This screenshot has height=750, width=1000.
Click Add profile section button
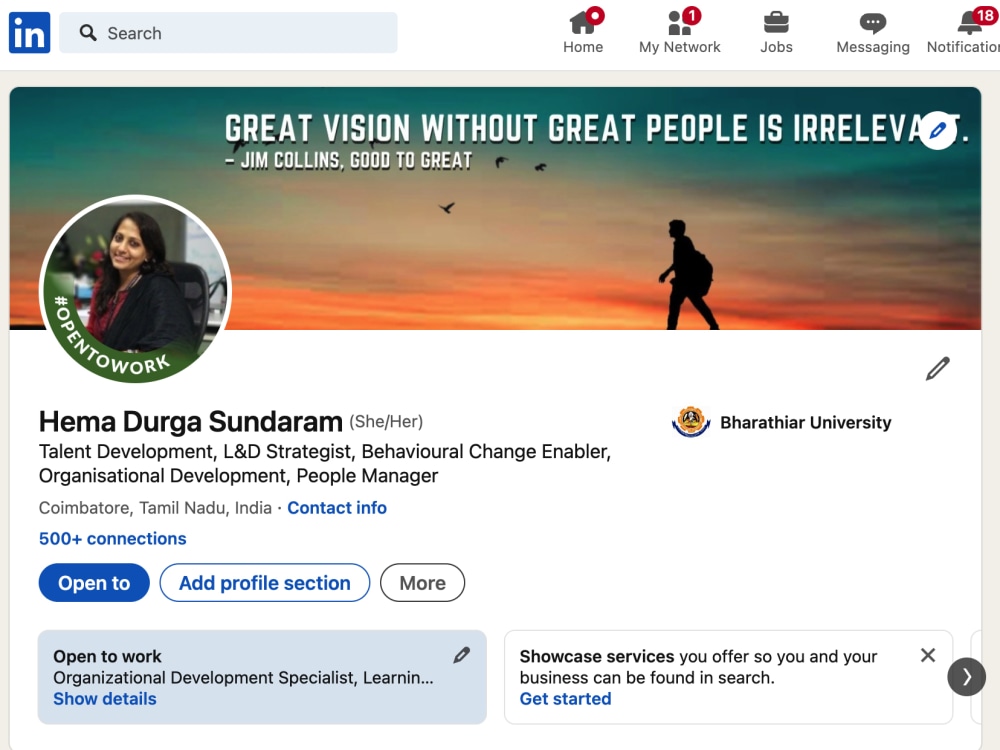[x=265, y=583]
